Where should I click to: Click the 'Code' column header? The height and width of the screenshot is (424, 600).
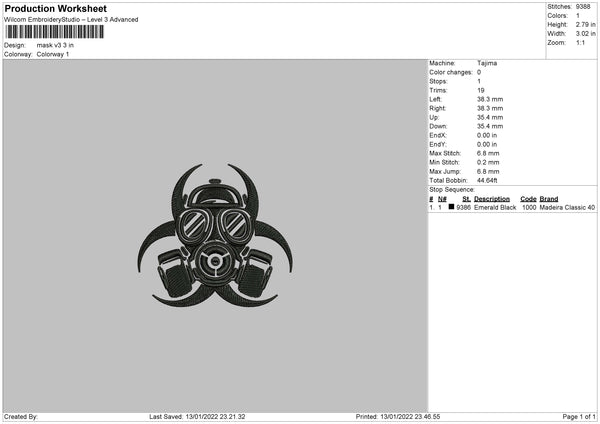click(528, 199)
